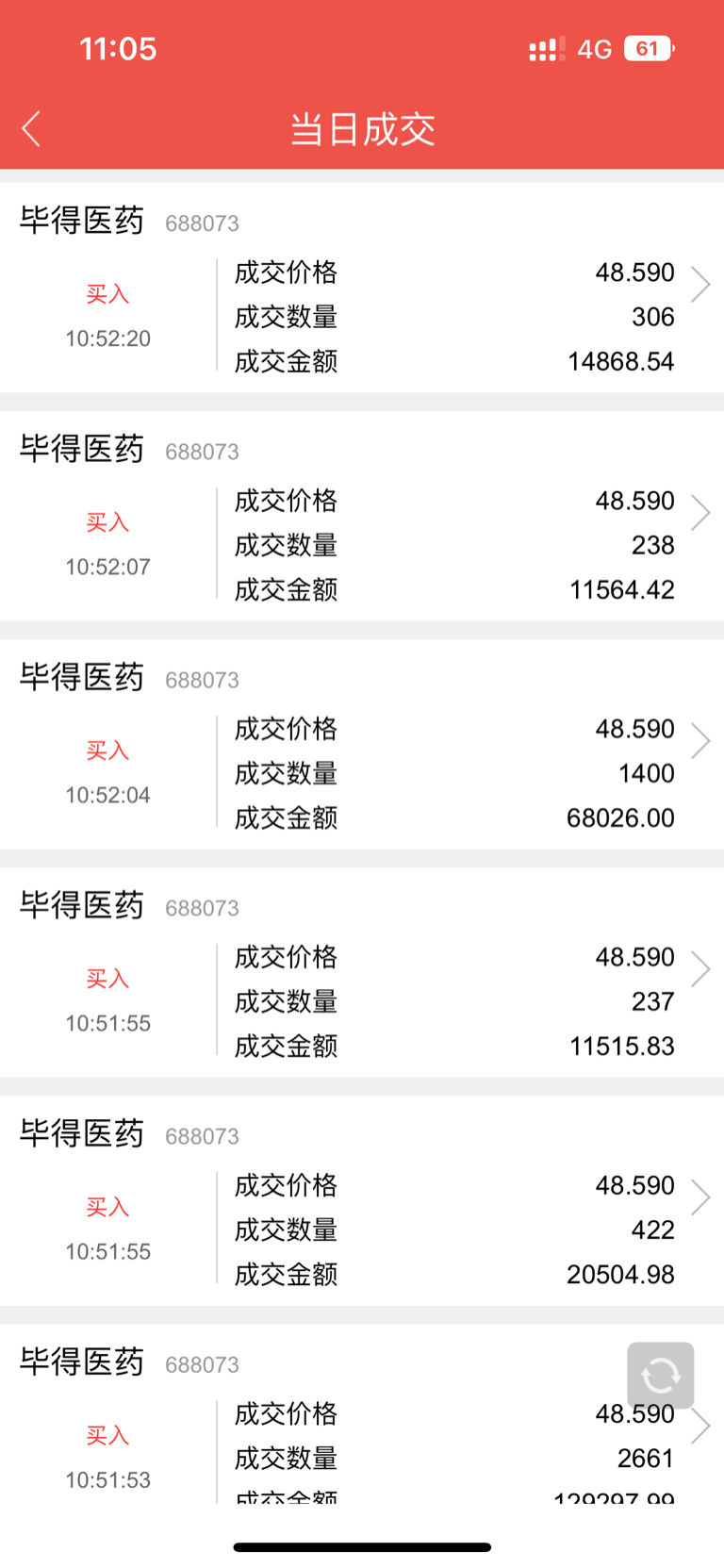Select 毕得医药 name in third record
Viewport: 724px width, 1568px height.
tap(82, 676)
